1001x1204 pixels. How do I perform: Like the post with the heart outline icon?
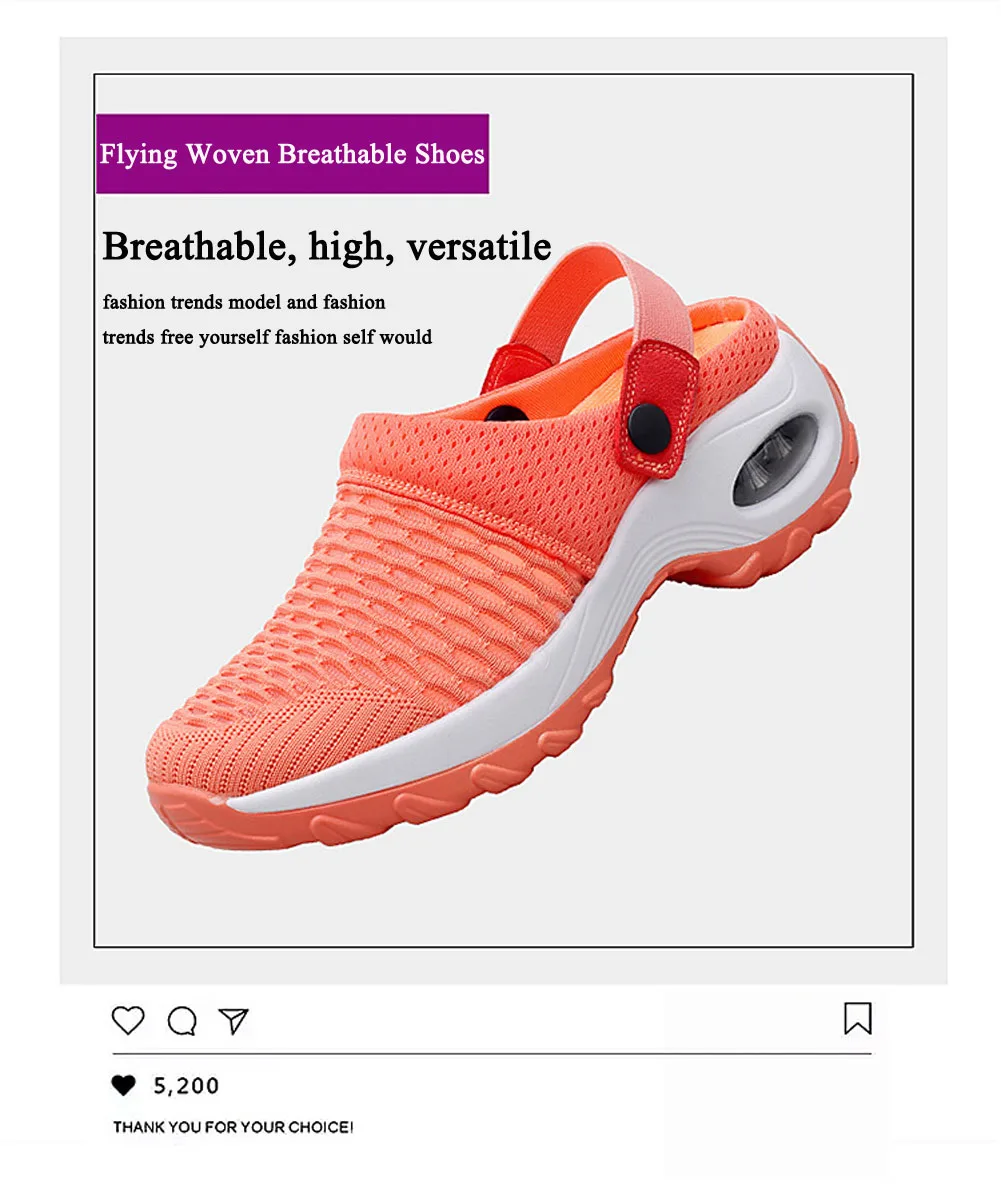coord(128,1021)
